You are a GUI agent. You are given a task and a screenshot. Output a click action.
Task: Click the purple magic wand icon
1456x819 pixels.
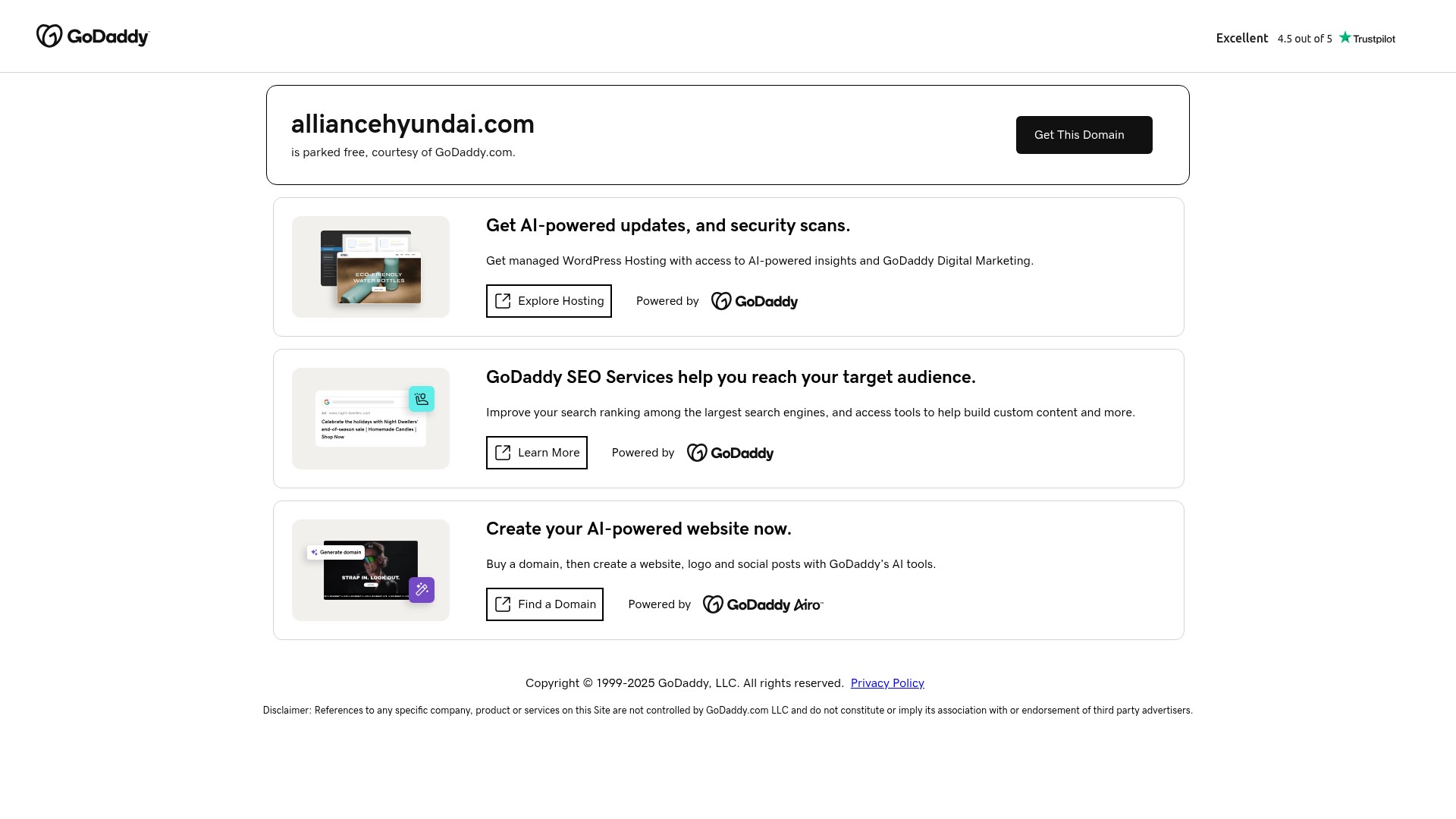coord(422,590)
